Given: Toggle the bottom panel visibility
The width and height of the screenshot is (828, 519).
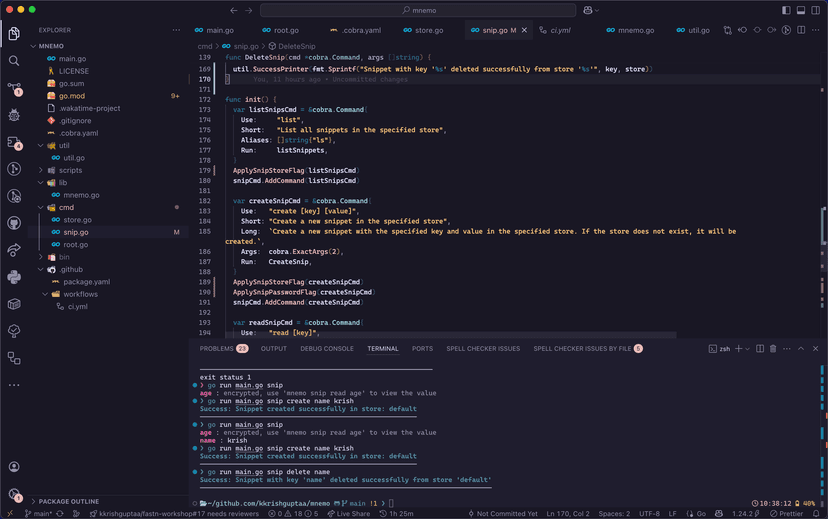Looking at the screenshot, I should tap(799, 10).
